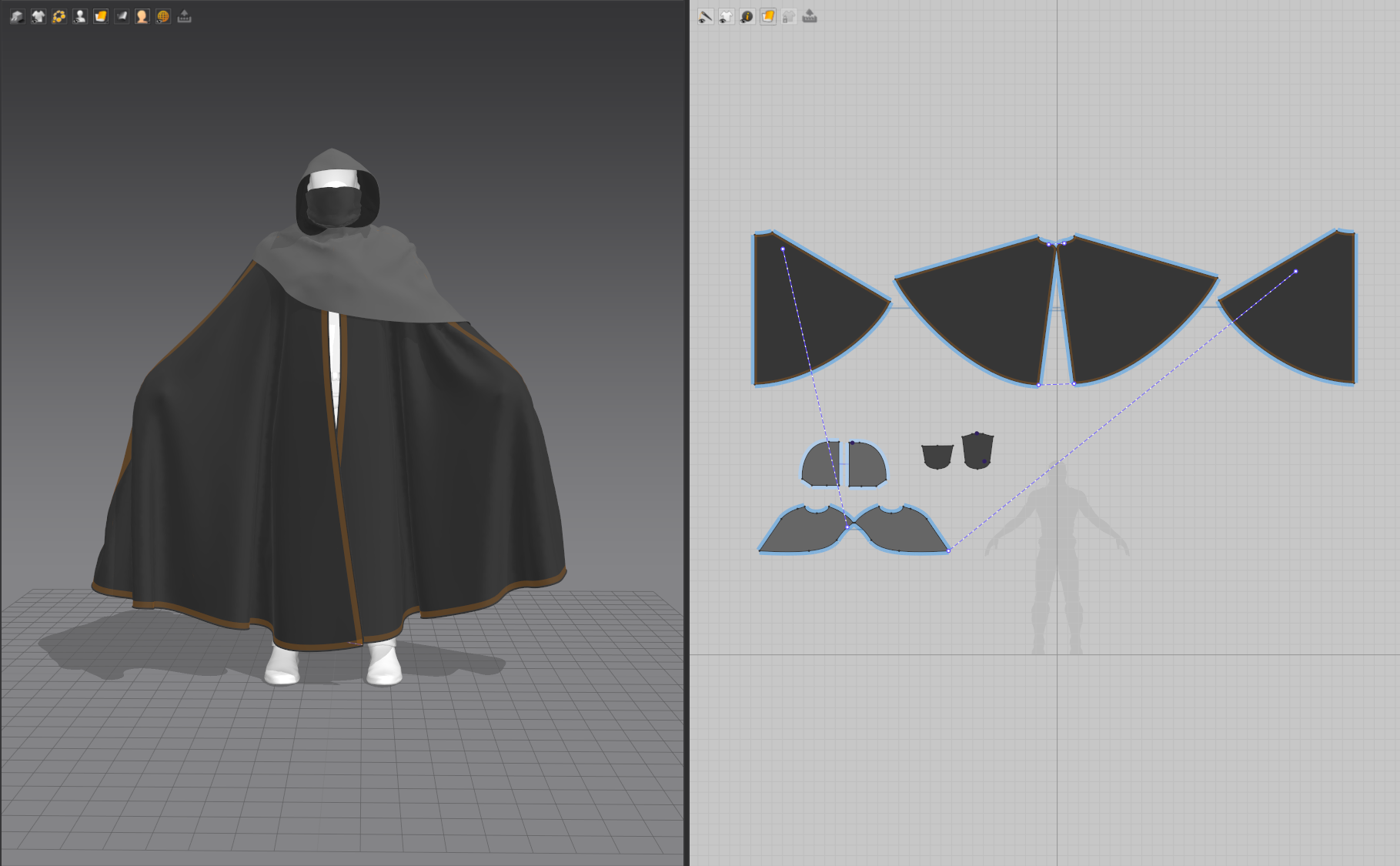Click the hood on the 3D avatar

coord(332,160)
